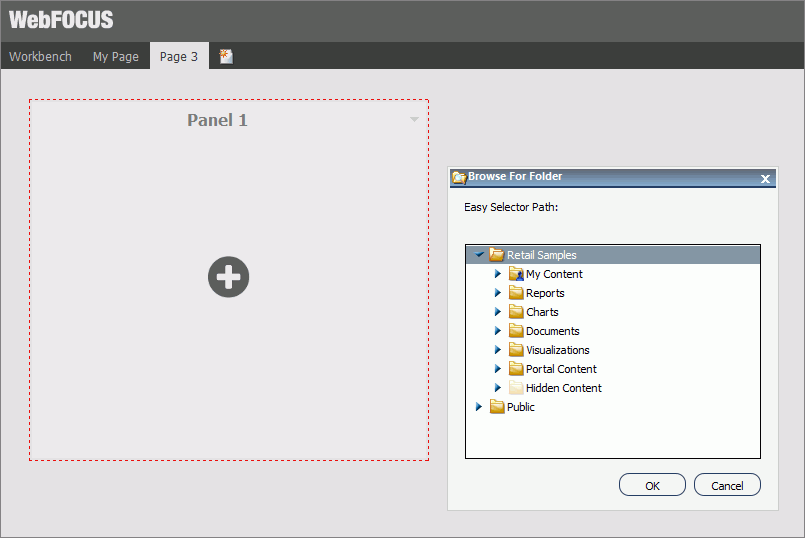Click the Public folder icon
805x538 pixels.
(x=497, y=407)
